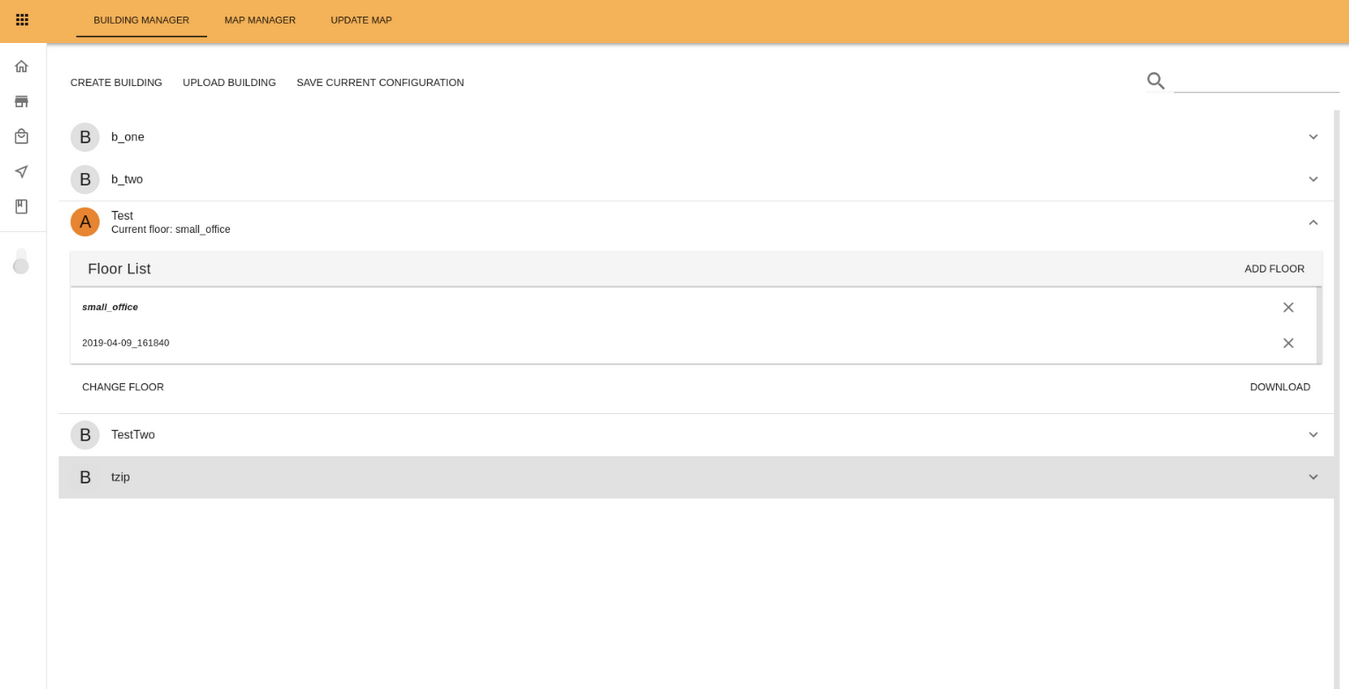Open the Update Map tab
Screen dimensions: 1349x689
361,20
